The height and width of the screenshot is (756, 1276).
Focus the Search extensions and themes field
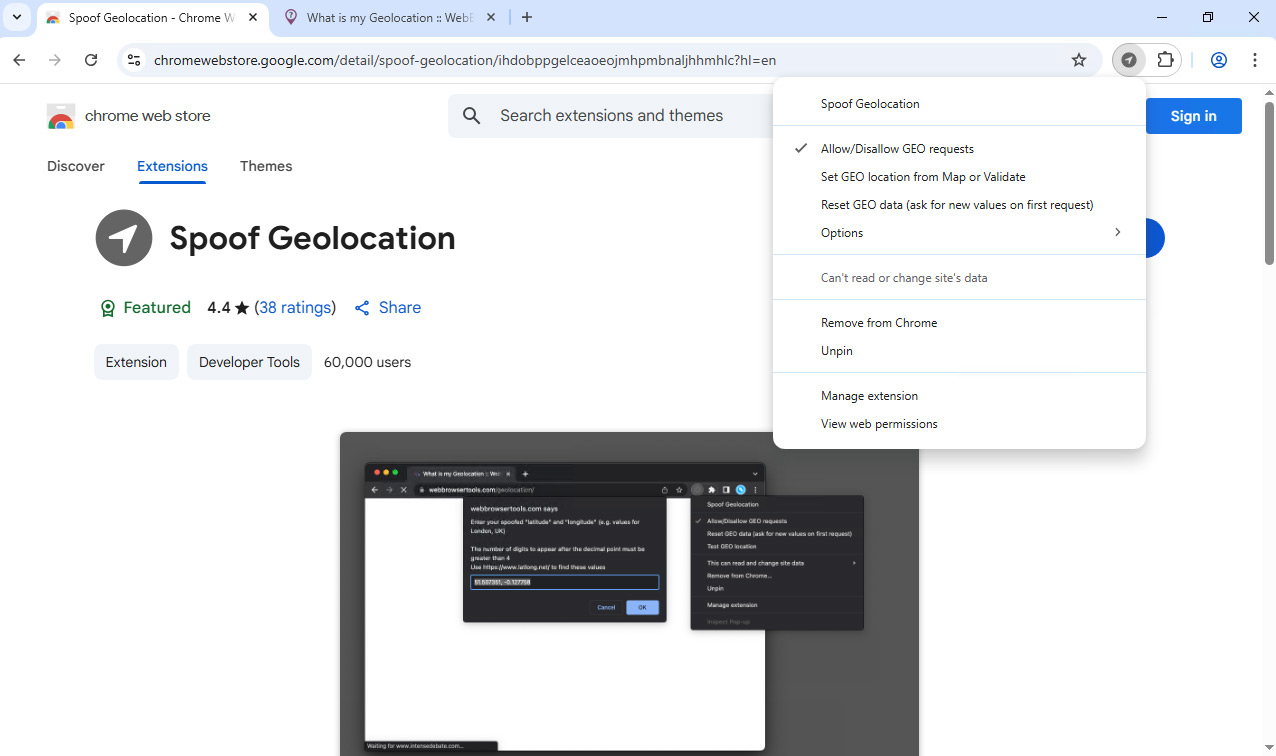612,116
